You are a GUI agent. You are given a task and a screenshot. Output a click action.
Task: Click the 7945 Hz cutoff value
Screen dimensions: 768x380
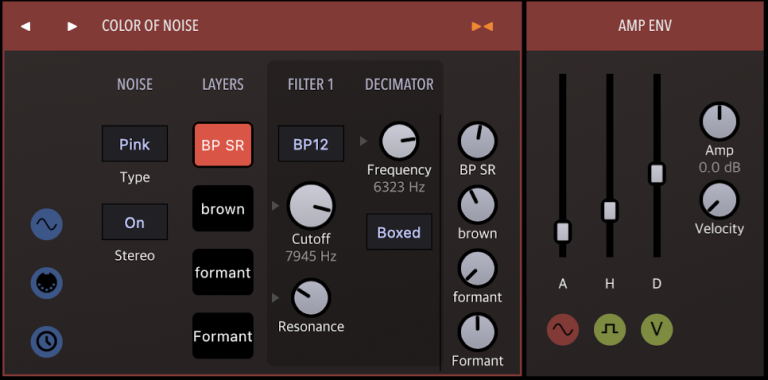pyautogui.click(x=311, y=256)
